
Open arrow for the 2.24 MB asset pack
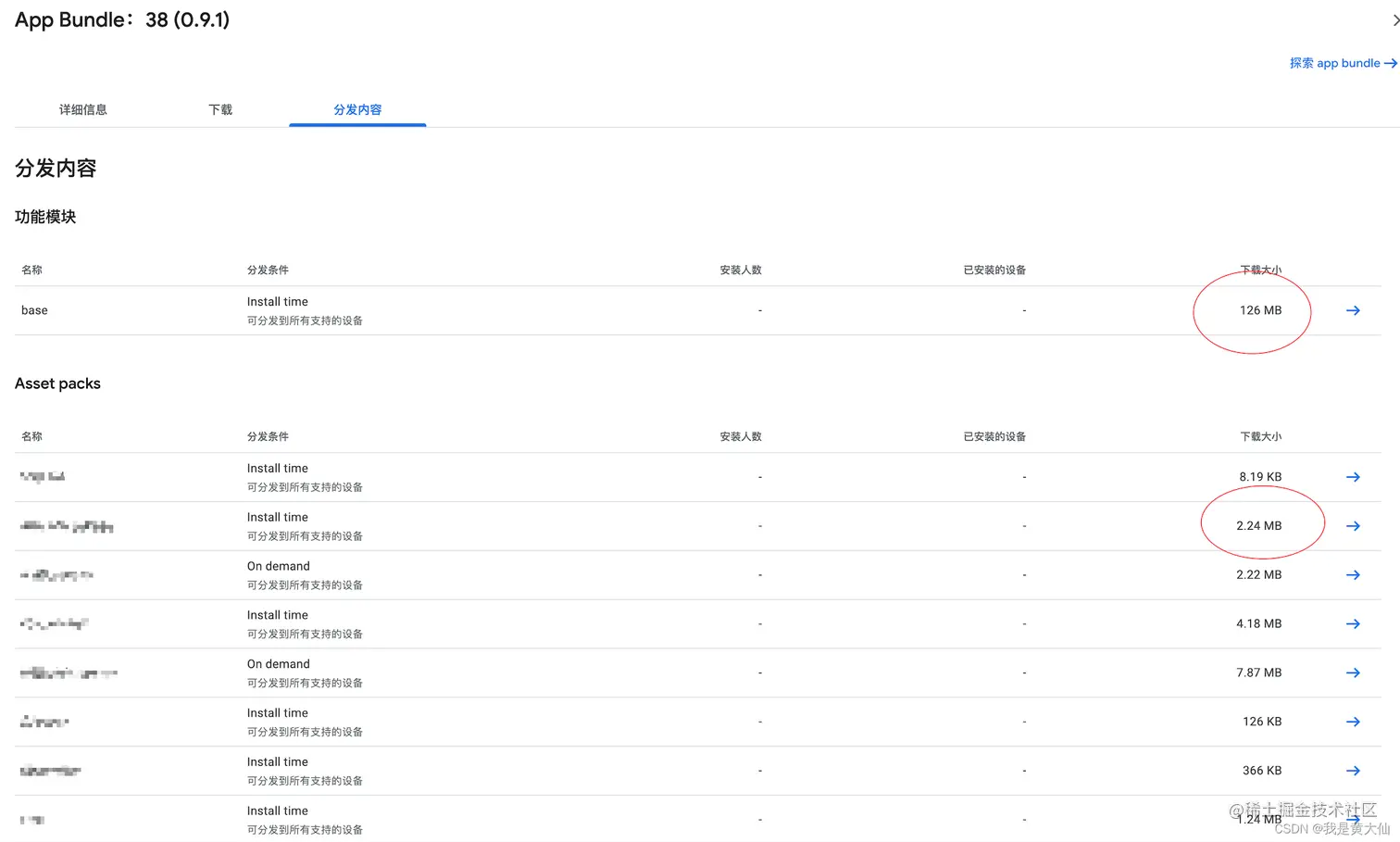(1353, 526)
